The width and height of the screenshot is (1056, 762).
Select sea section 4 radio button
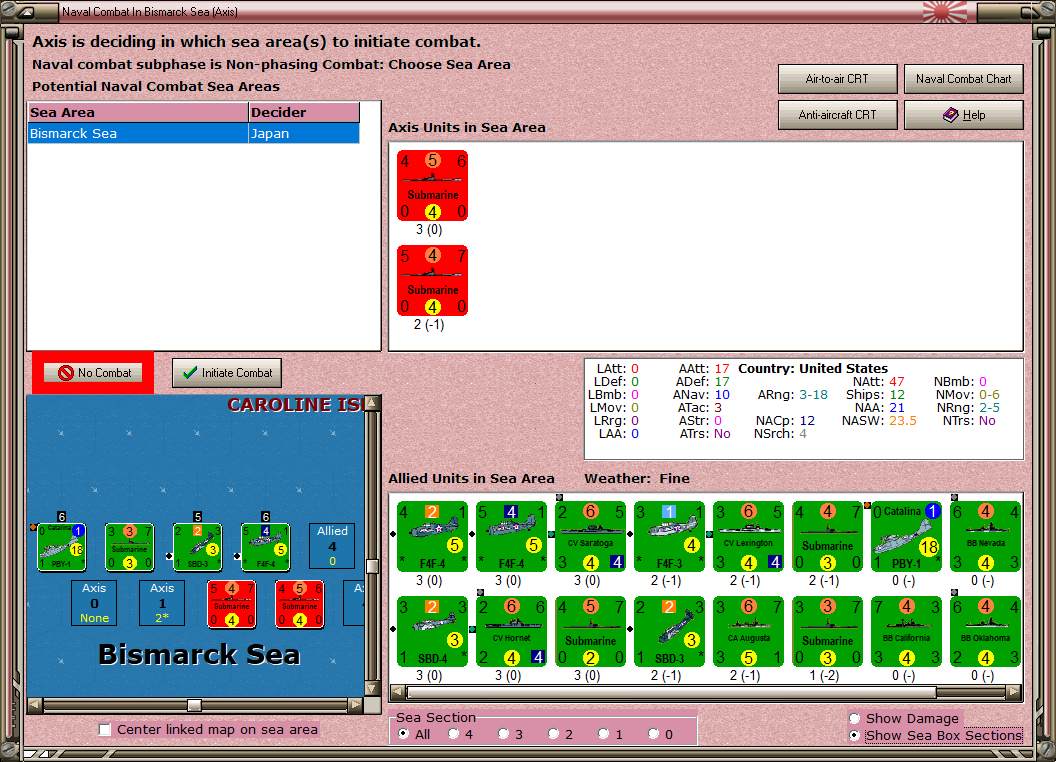pos(453,734)
